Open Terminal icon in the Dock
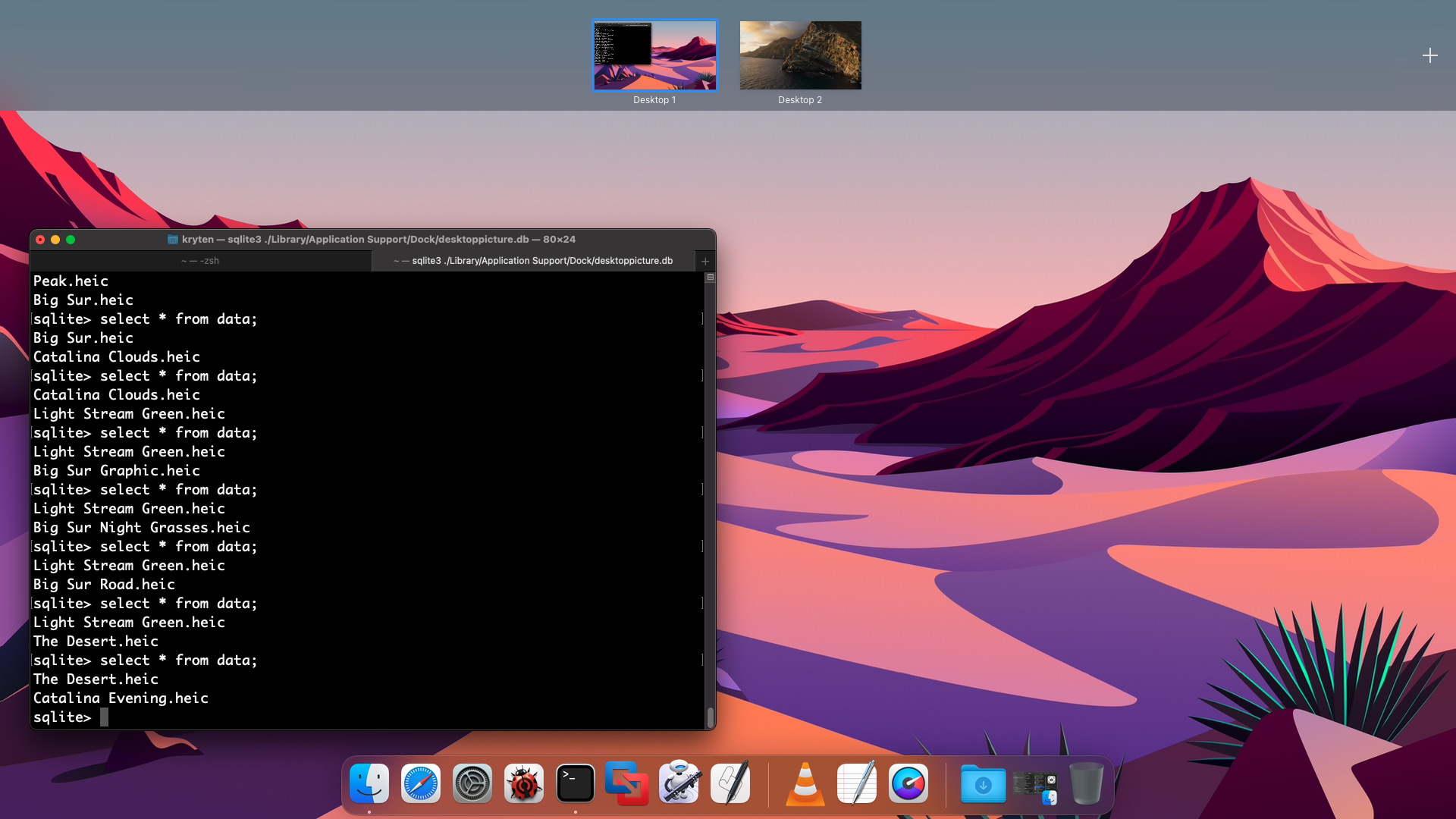Screen dimensions: 1456x819 576,783
